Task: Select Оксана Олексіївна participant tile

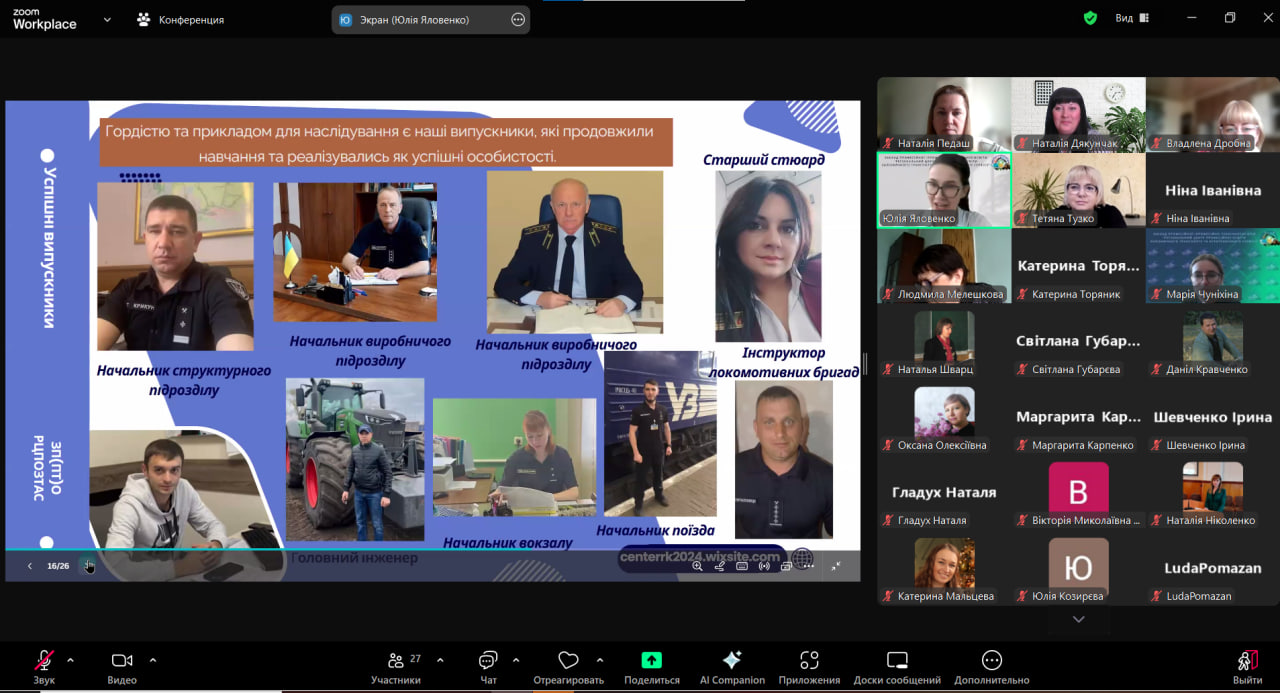Action: [944, 417]
